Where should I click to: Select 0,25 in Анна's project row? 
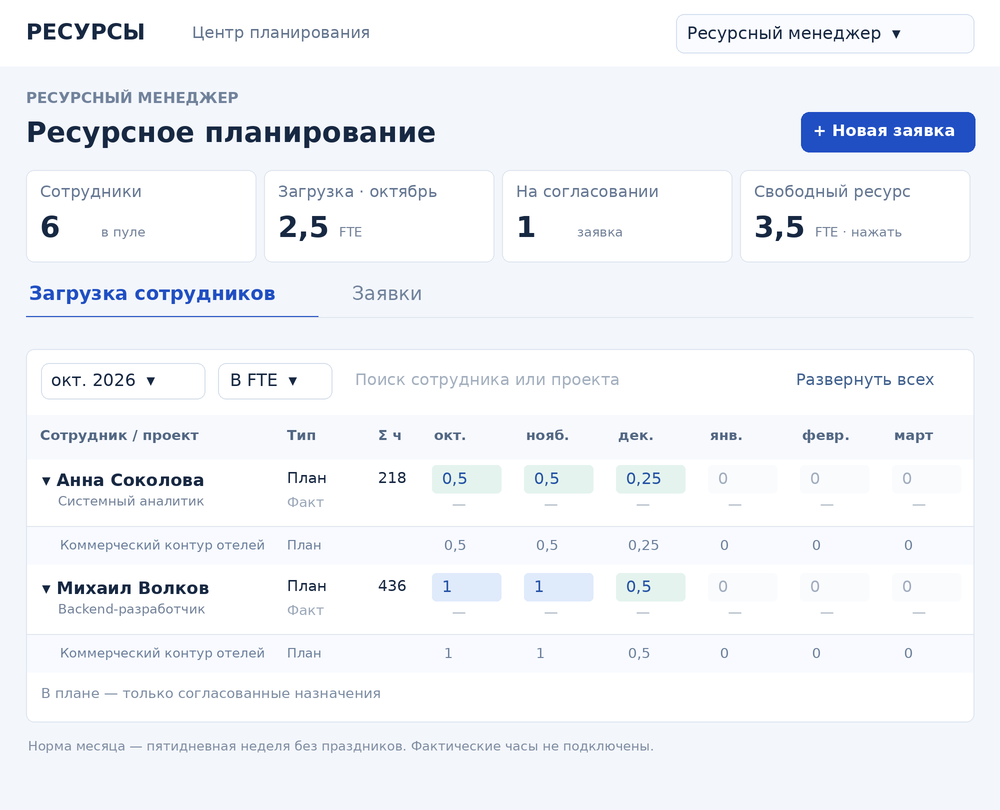(643, 545)
